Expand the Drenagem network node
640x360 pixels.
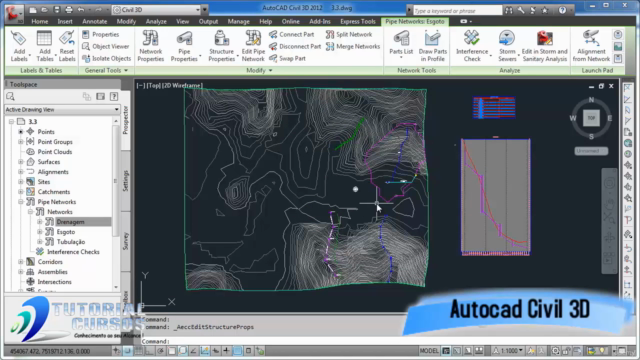tap(40, 222)
